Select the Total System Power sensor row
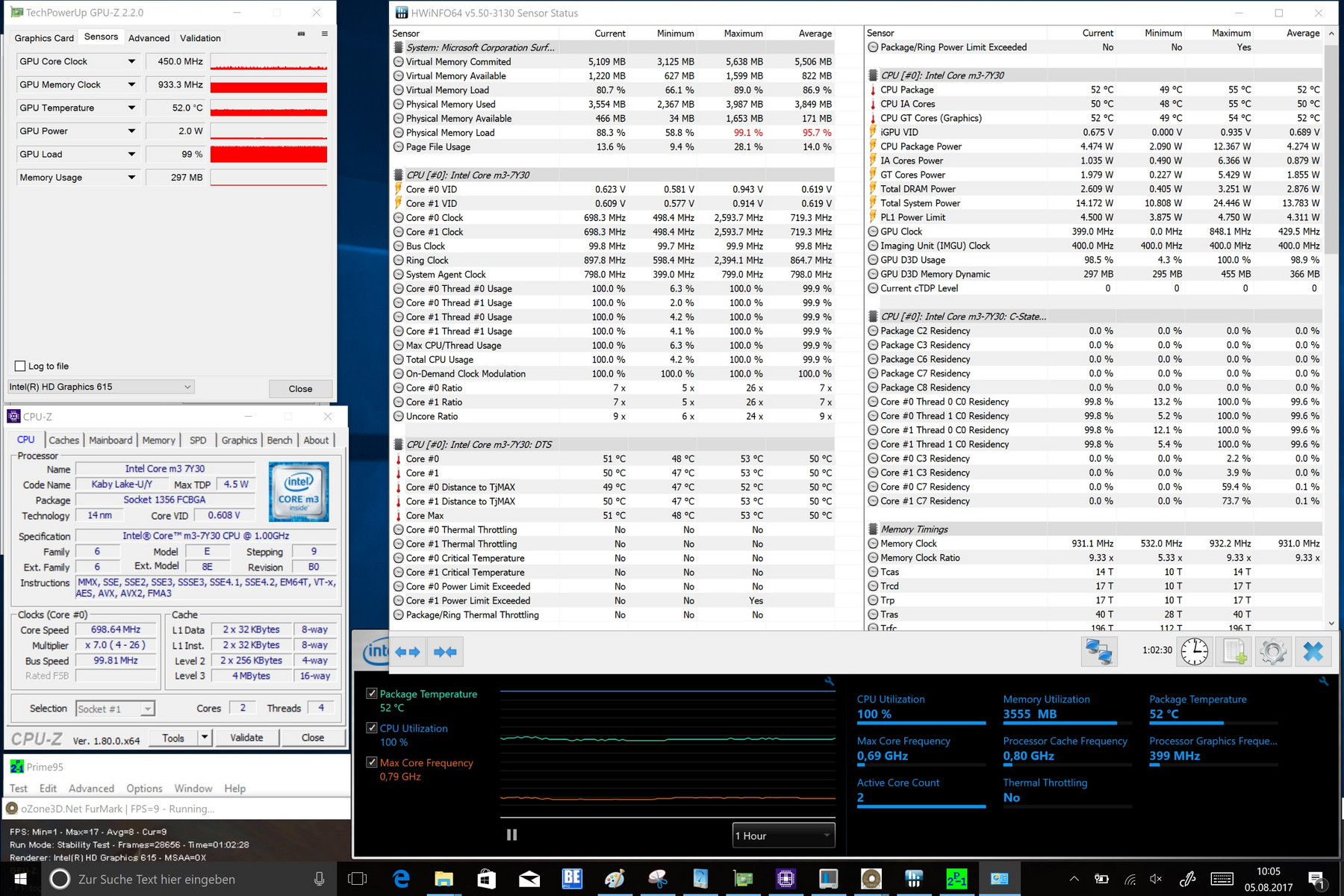The width and height of the screenshot is (1344, 896). [x=1095, y=203]
